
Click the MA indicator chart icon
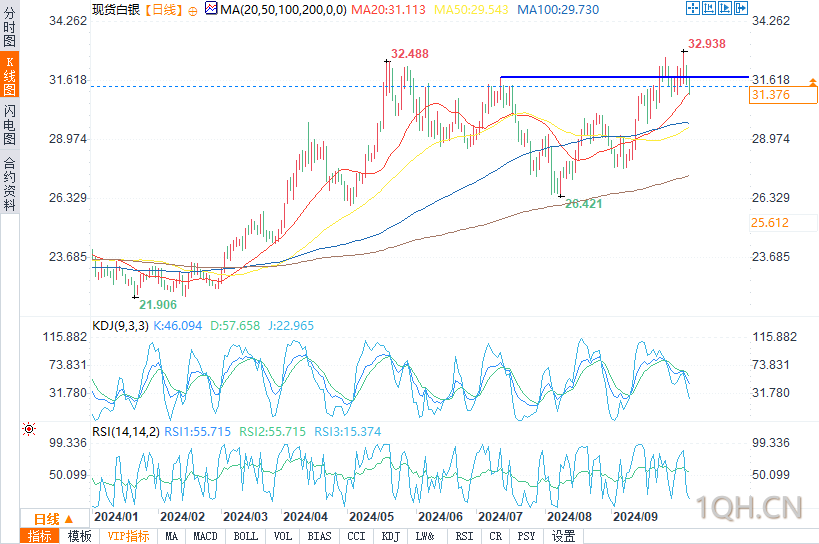click(211, 8)
